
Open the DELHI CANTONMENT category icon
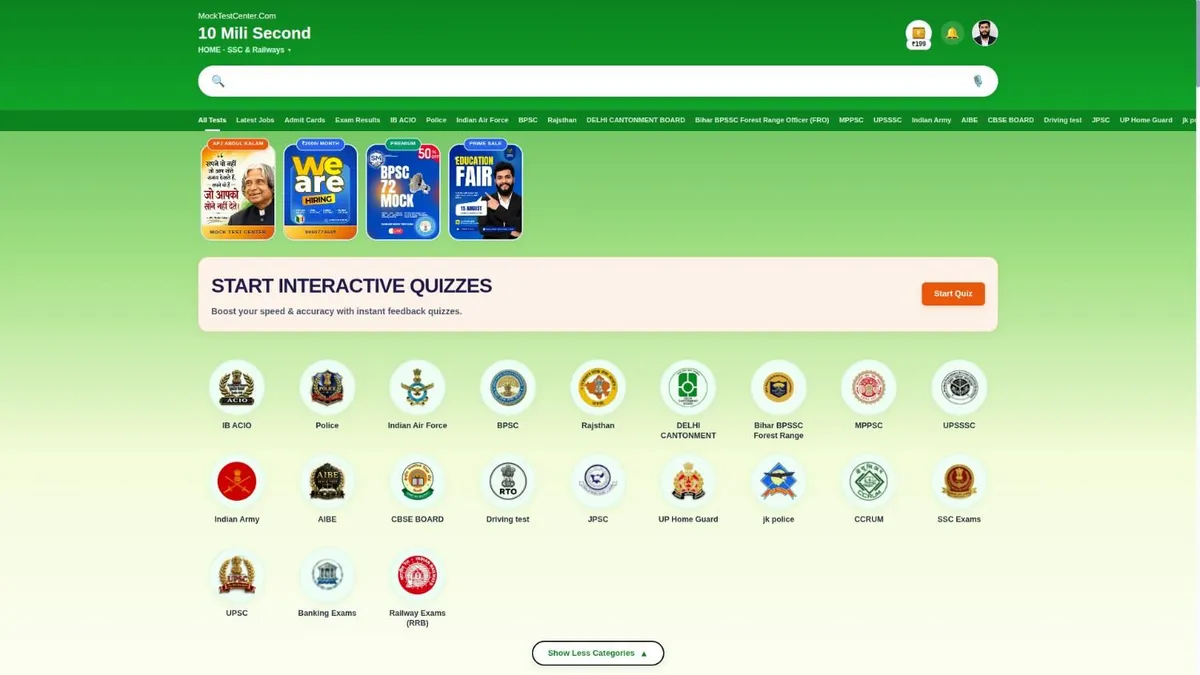(688, 388)
